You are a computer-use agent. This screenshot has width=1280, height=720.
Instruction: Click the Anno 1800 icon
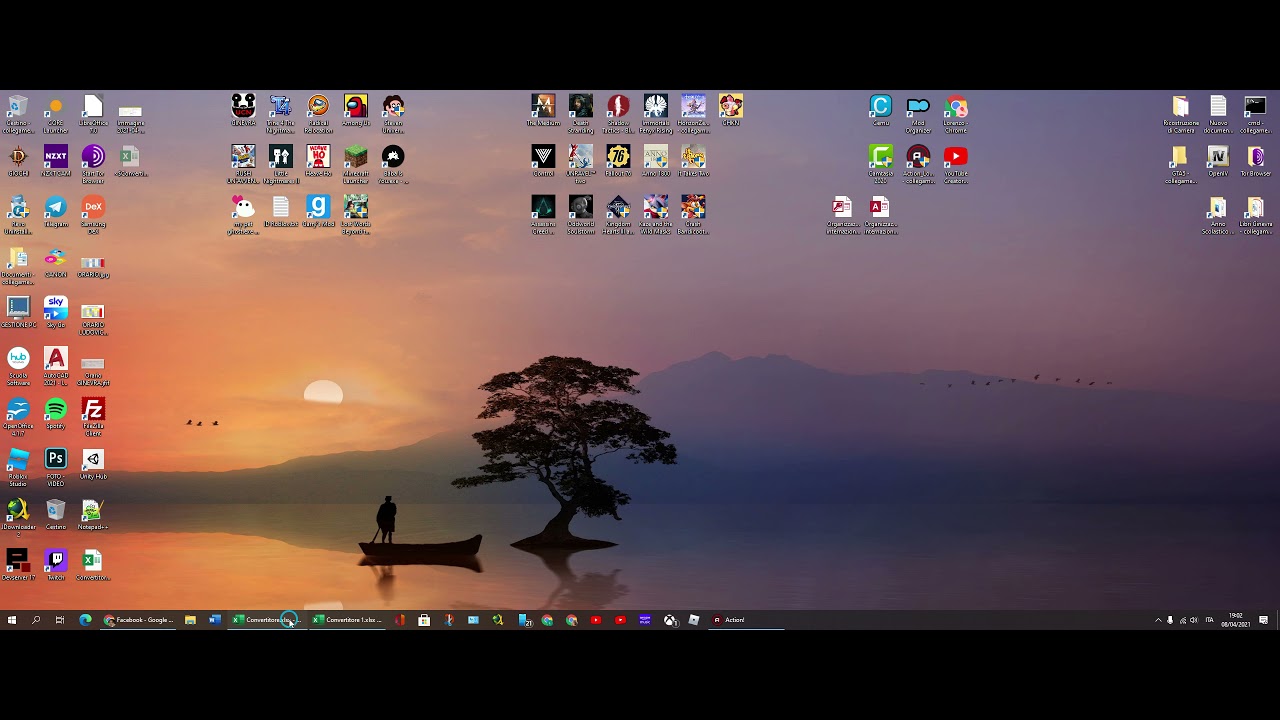click(656, 161)
